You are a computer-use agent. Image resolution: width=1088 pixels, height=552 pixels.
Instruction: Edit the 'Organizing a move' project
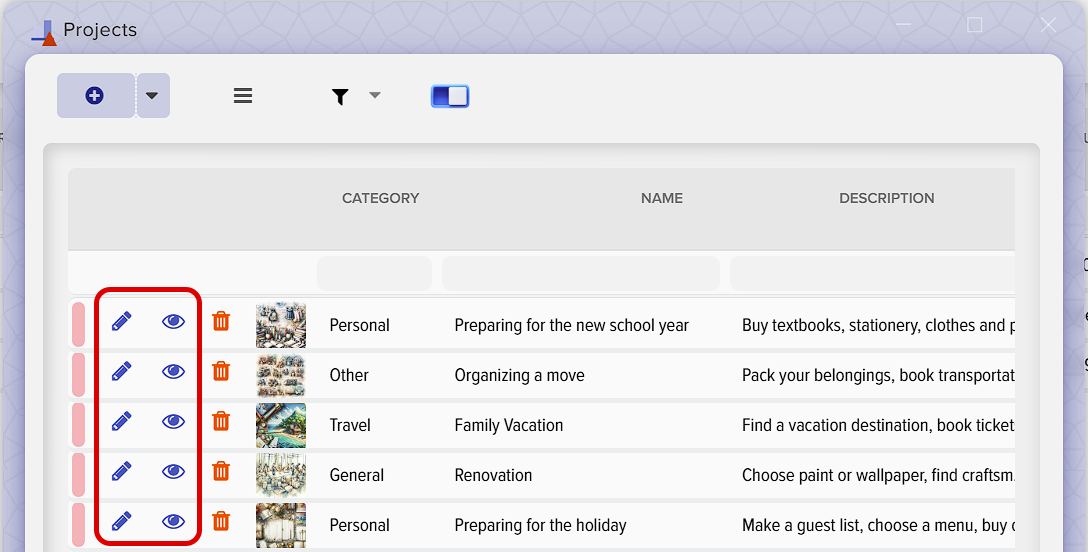point(121,372)
